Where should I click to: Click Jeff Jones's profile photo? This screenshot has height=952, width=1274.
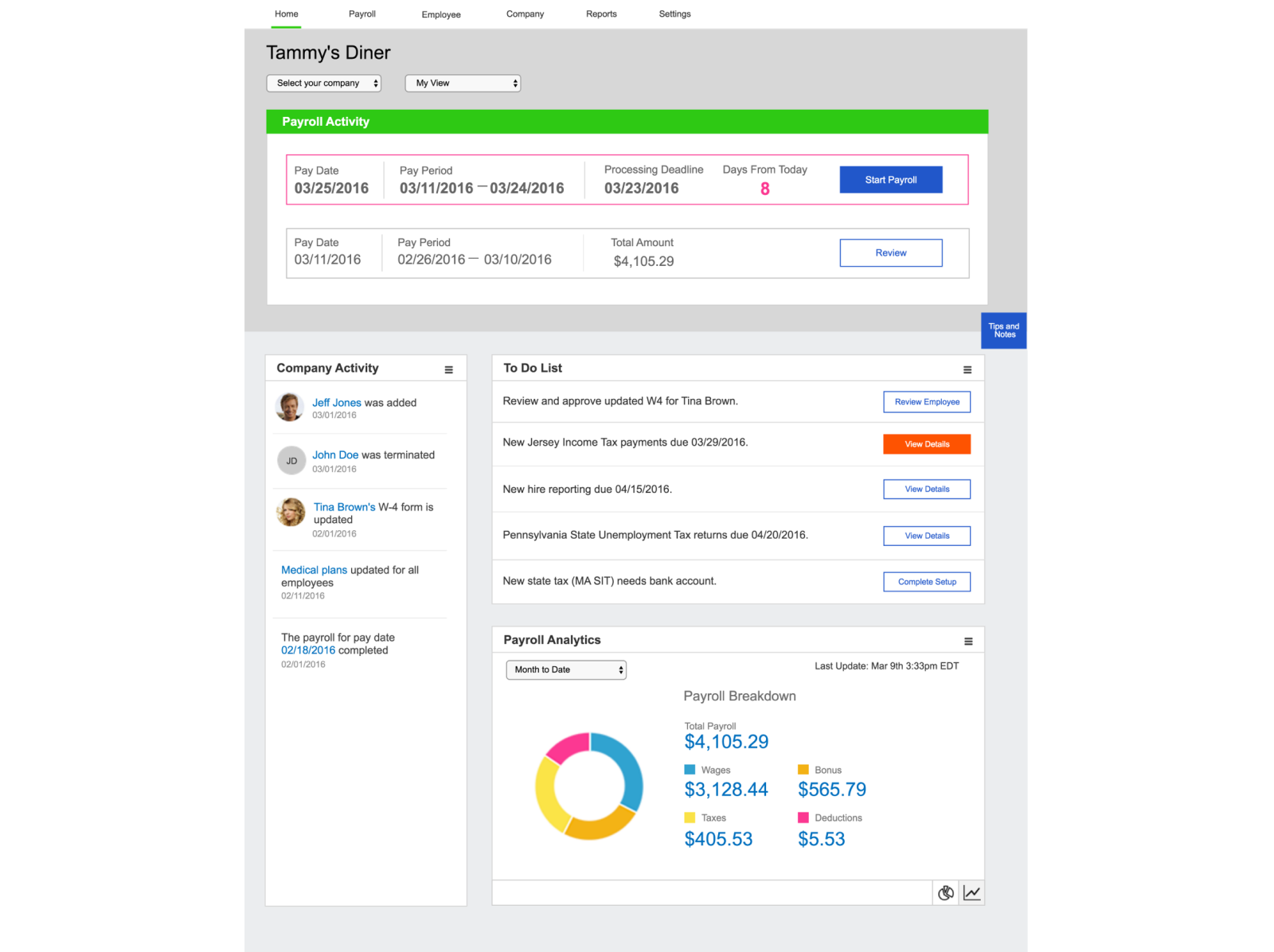pyautogui.click(x=290, y=408)
